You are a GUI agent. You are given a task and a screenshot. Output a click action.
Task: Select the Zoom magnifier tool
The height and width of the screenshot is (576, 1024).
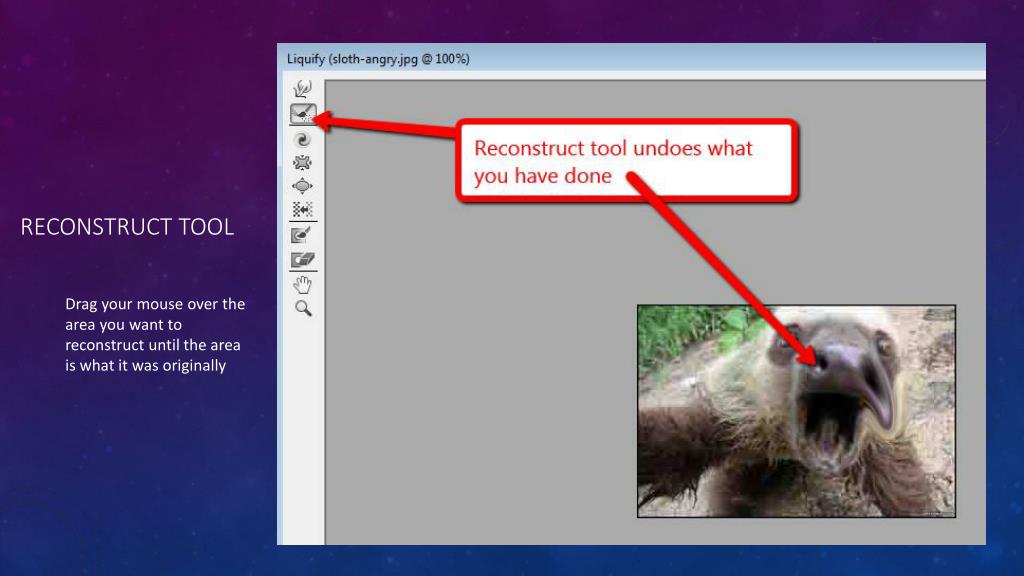(303, 308)
